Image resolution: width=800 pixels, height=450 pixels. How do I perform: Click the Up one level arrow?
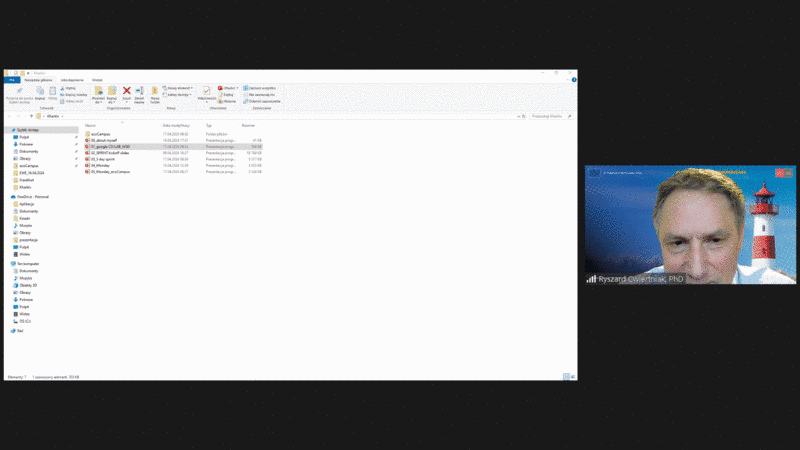[x=29, y=116]
